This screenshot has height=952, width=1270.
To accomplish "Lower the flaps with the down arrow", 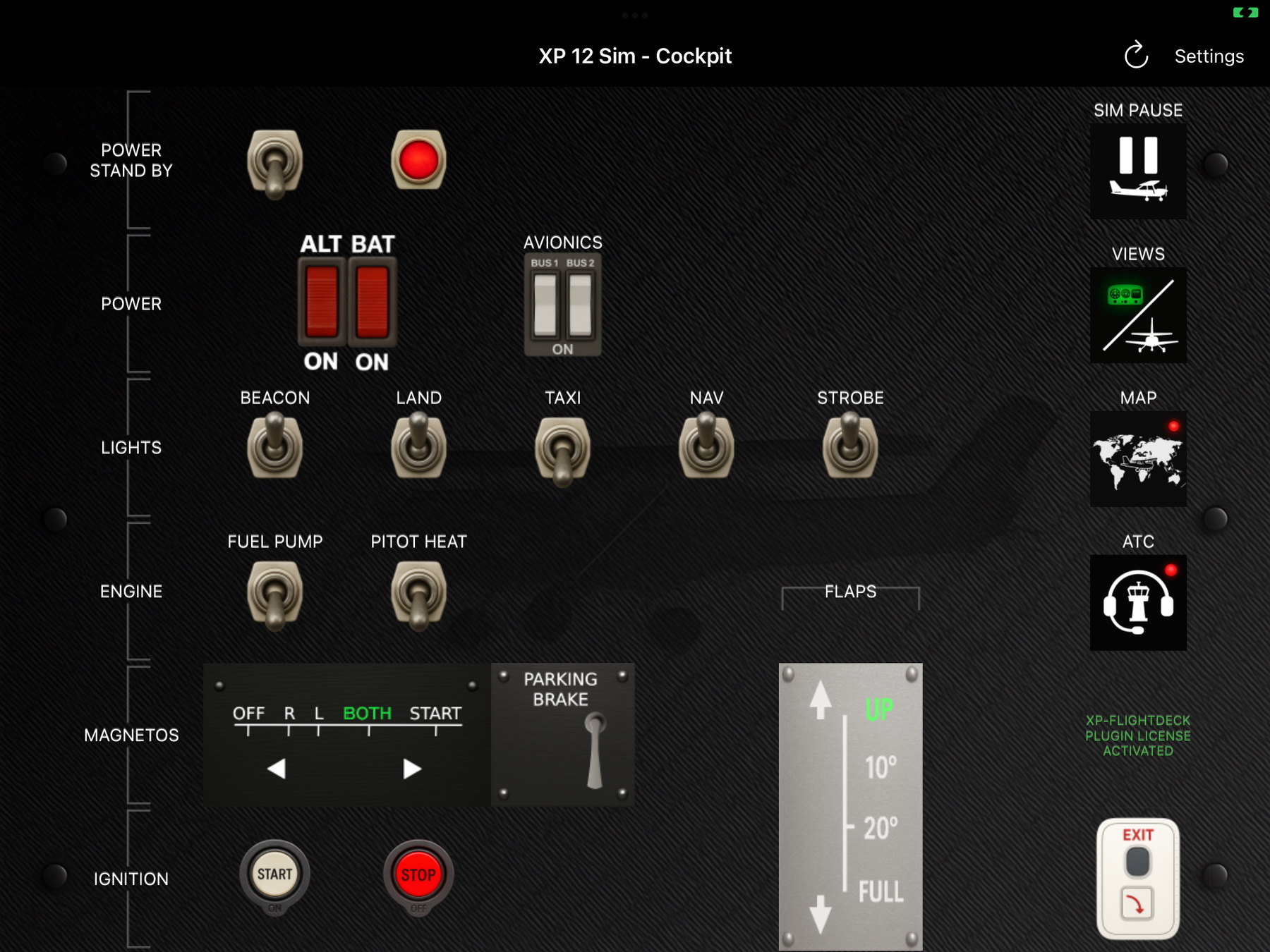I will tap(820, 915).
